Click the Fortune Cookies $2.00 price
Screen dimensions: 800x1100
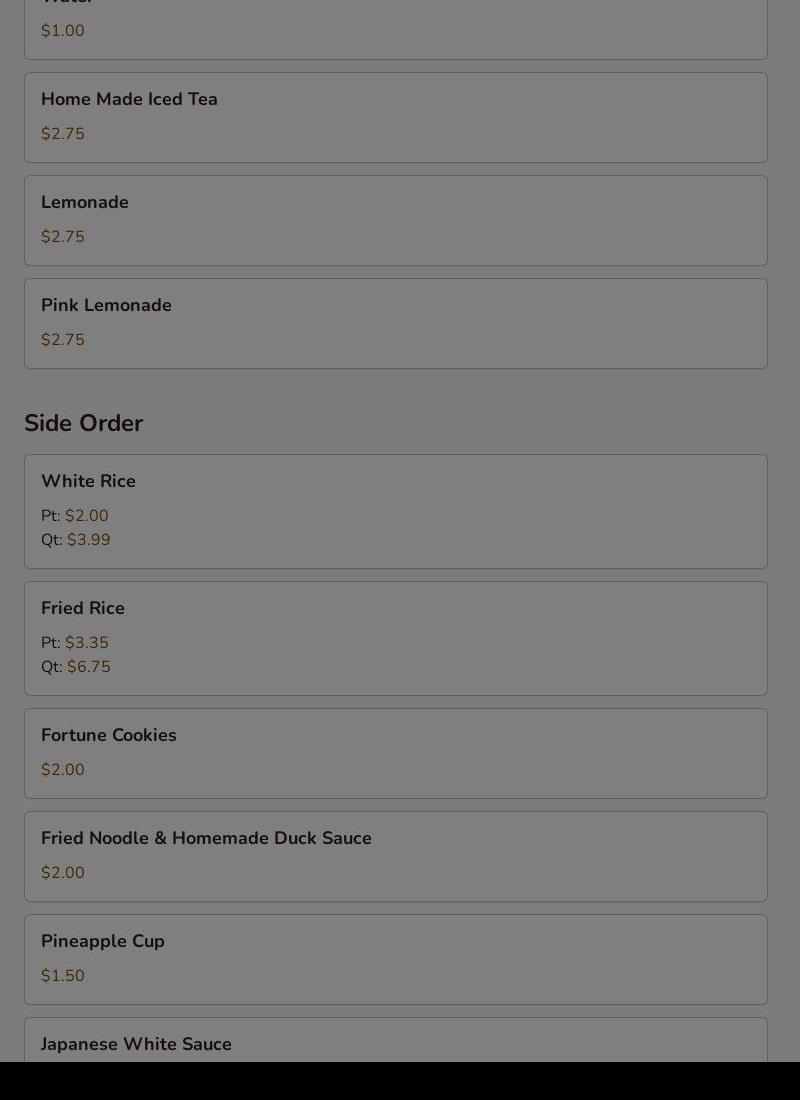pos(63,770)
